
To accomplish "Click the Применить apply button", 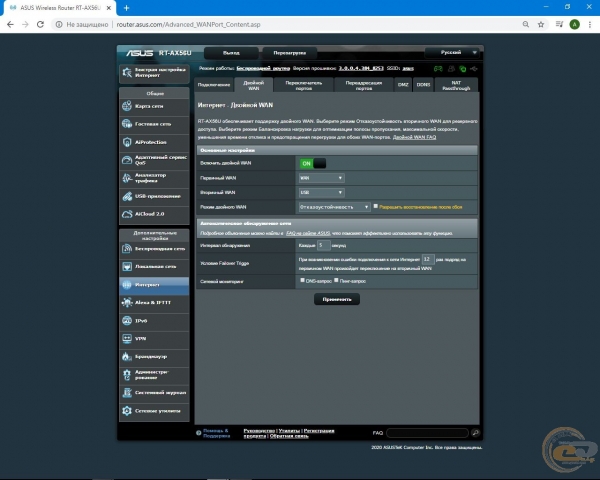I will click(x=337, y=299).
